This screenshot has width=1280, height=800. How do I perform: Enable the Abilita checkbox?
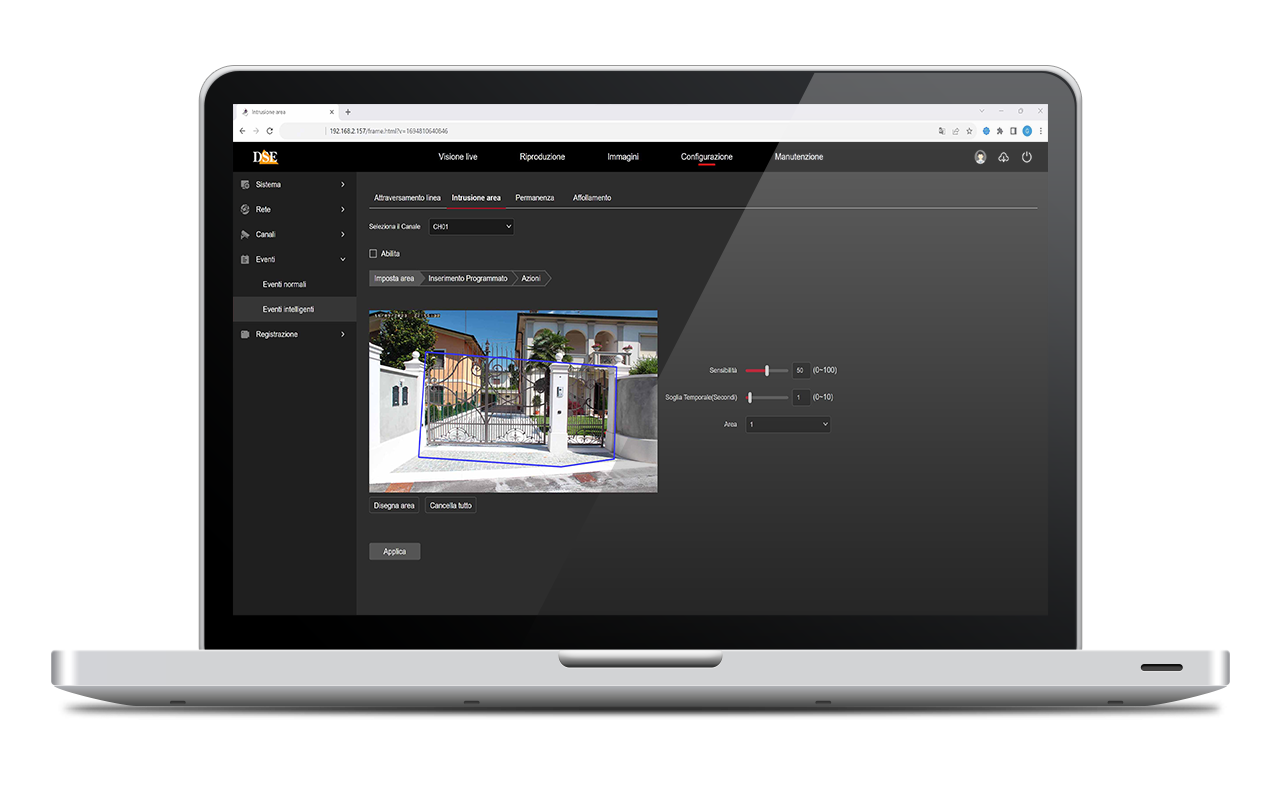tap(372, 253)
